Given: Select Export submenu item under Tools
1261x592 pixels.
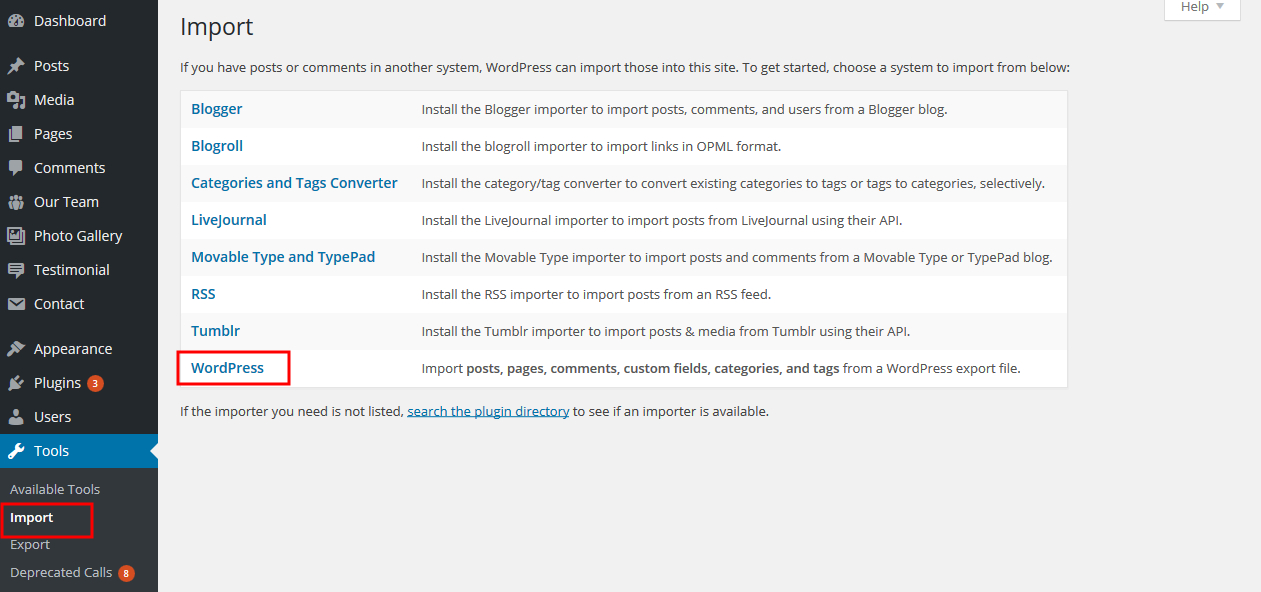Looking at the screenshot, I should click(30, 545).
